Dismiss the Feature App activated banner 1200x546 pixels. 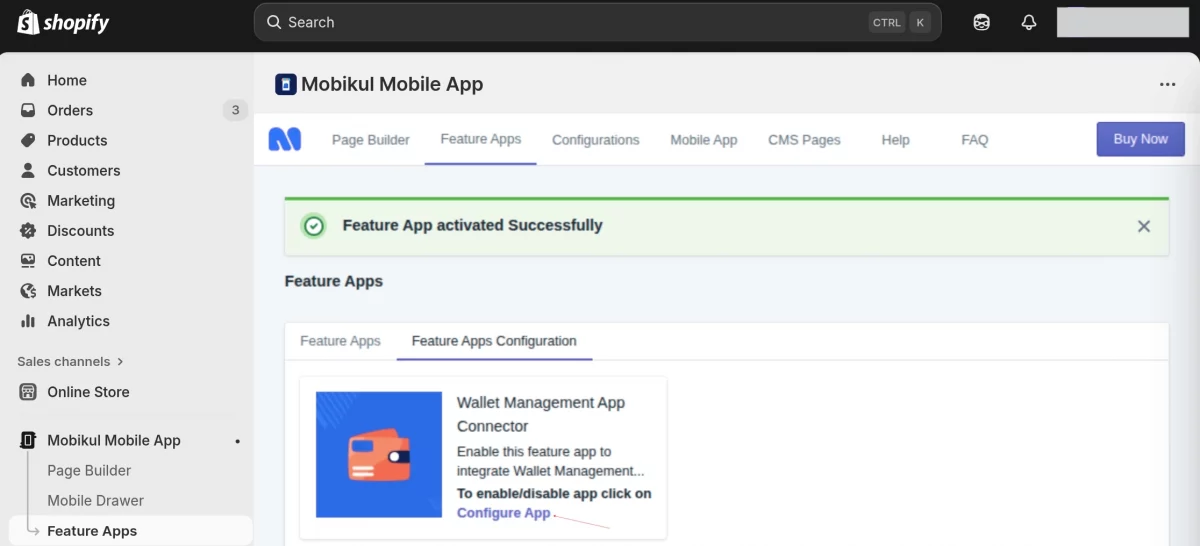point(1144,226)
